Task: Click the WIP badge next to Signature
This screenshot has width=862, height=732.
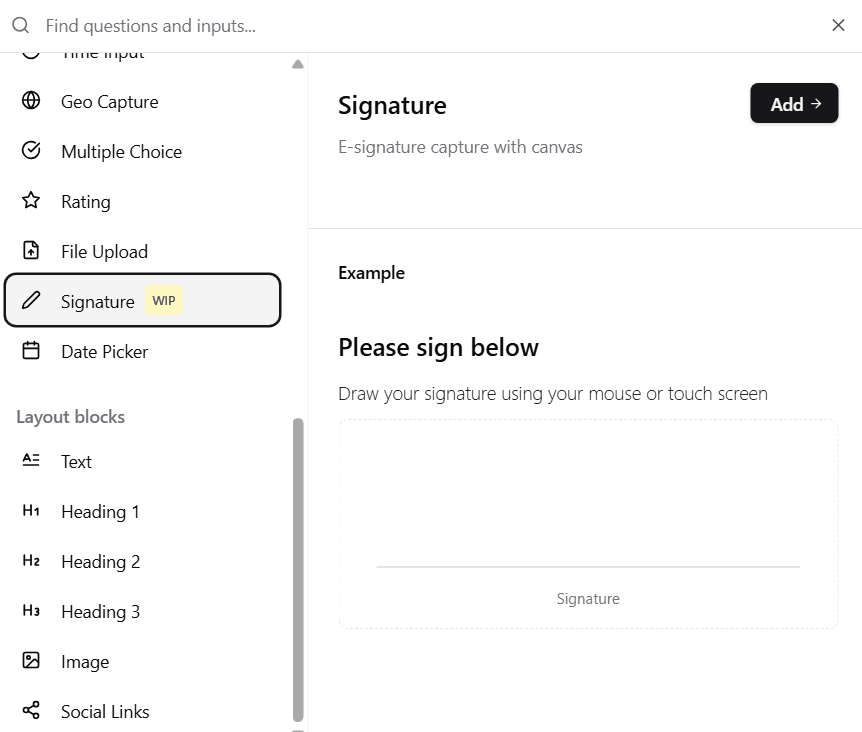Action: pos(163,300)
